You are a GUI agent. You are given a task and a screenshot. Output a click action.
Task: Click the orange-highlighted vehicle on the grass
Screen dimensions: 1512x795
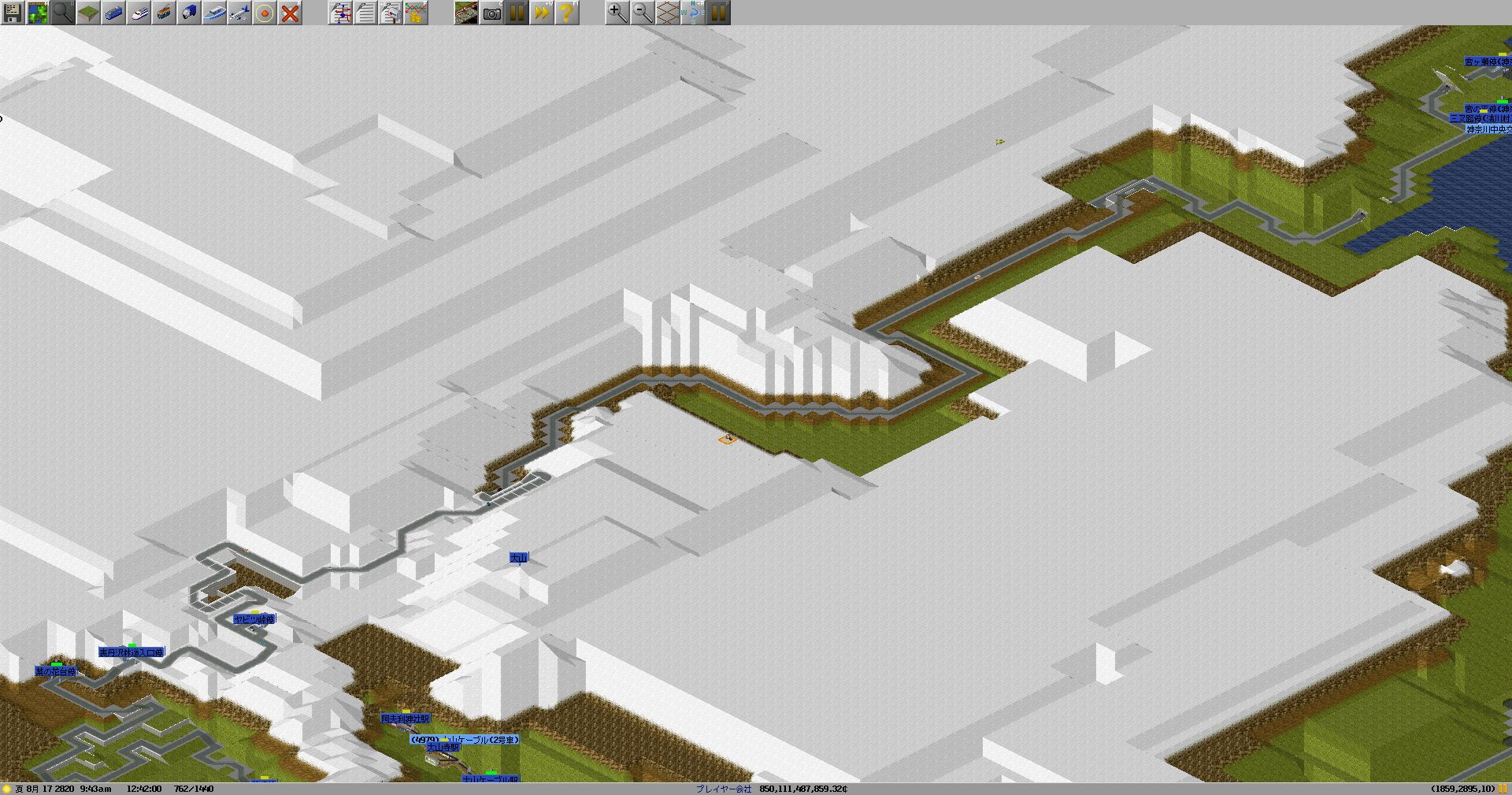click(728, 438)
